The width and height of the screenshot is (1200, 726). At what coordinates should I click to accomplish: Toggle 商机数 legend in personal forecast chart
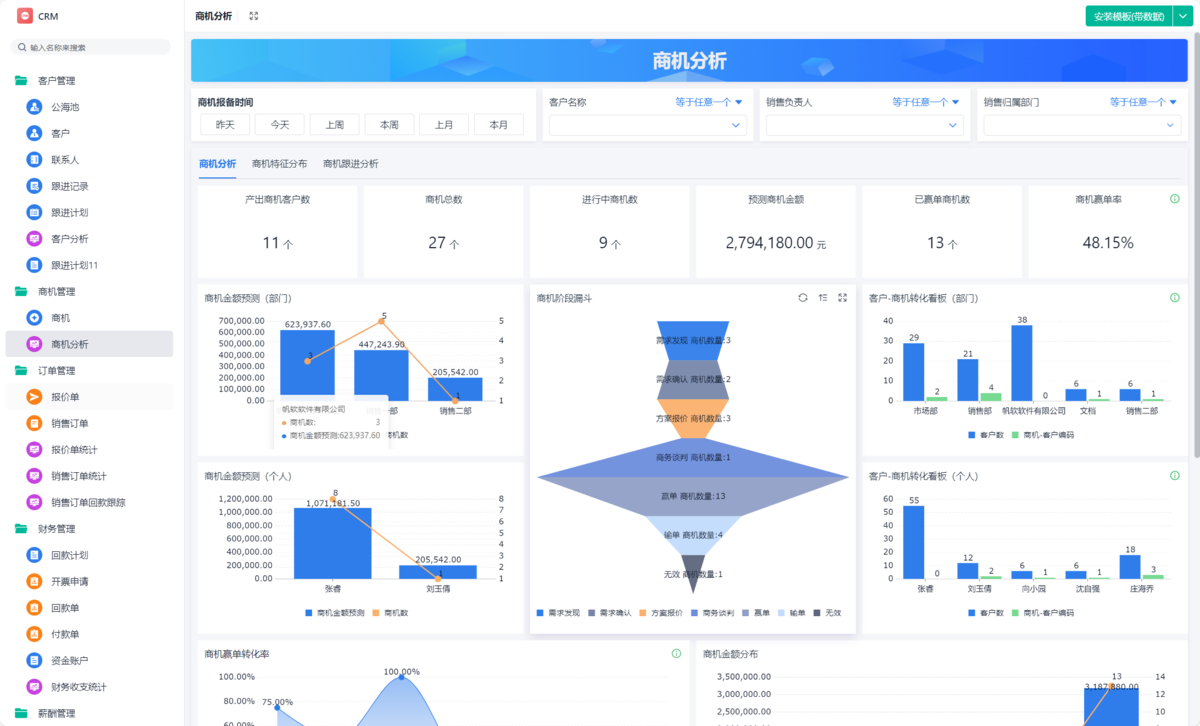pos(390,613)
